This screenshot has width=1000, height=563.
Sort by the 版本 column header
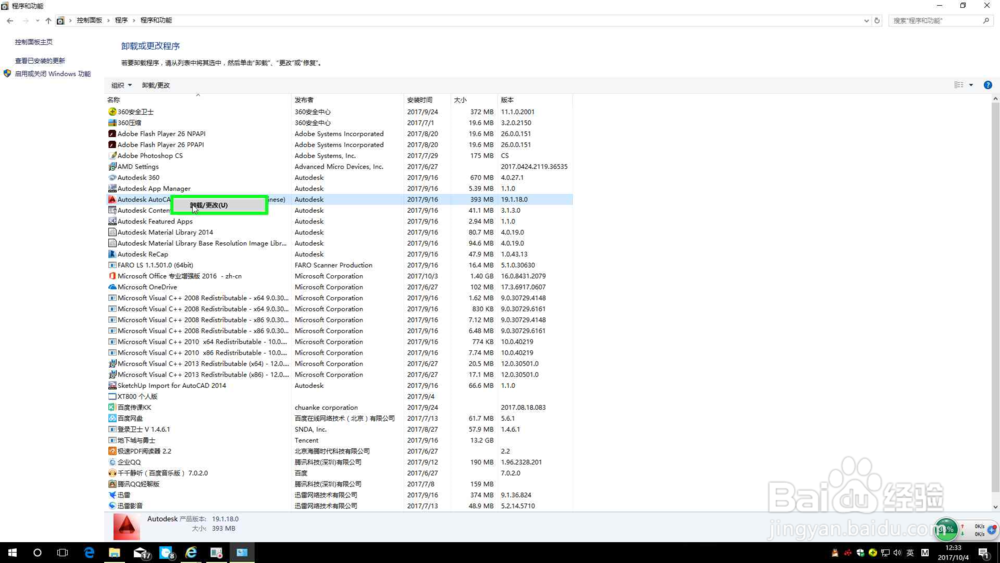[534, 99]
